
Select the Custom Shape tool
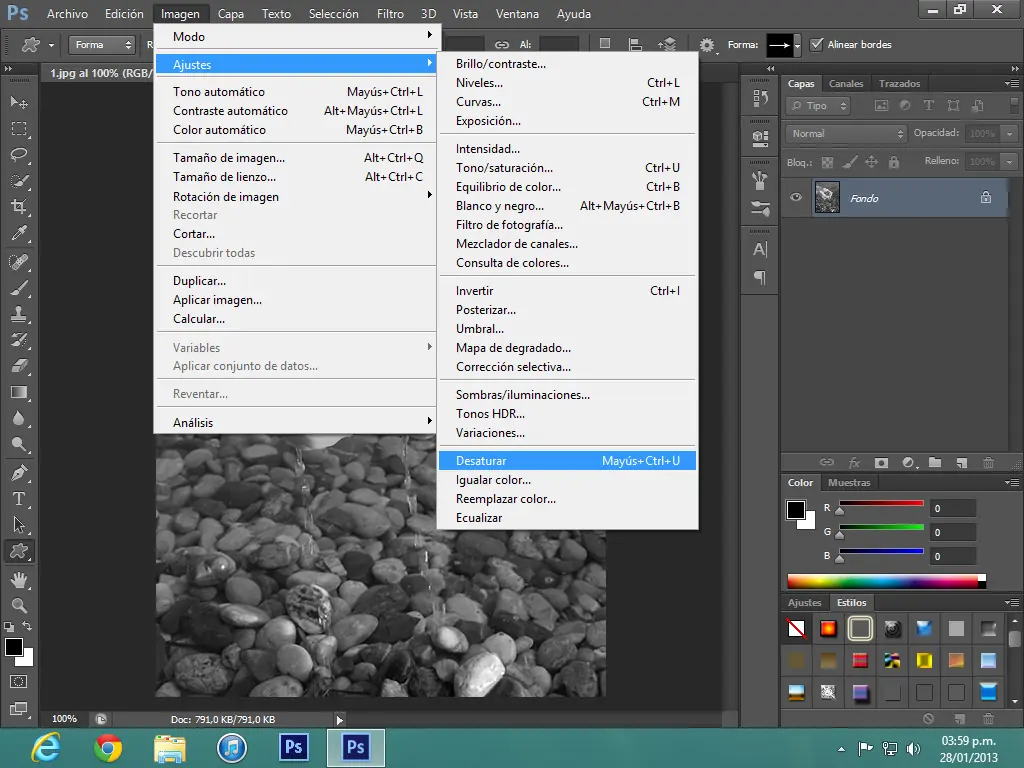19,551
